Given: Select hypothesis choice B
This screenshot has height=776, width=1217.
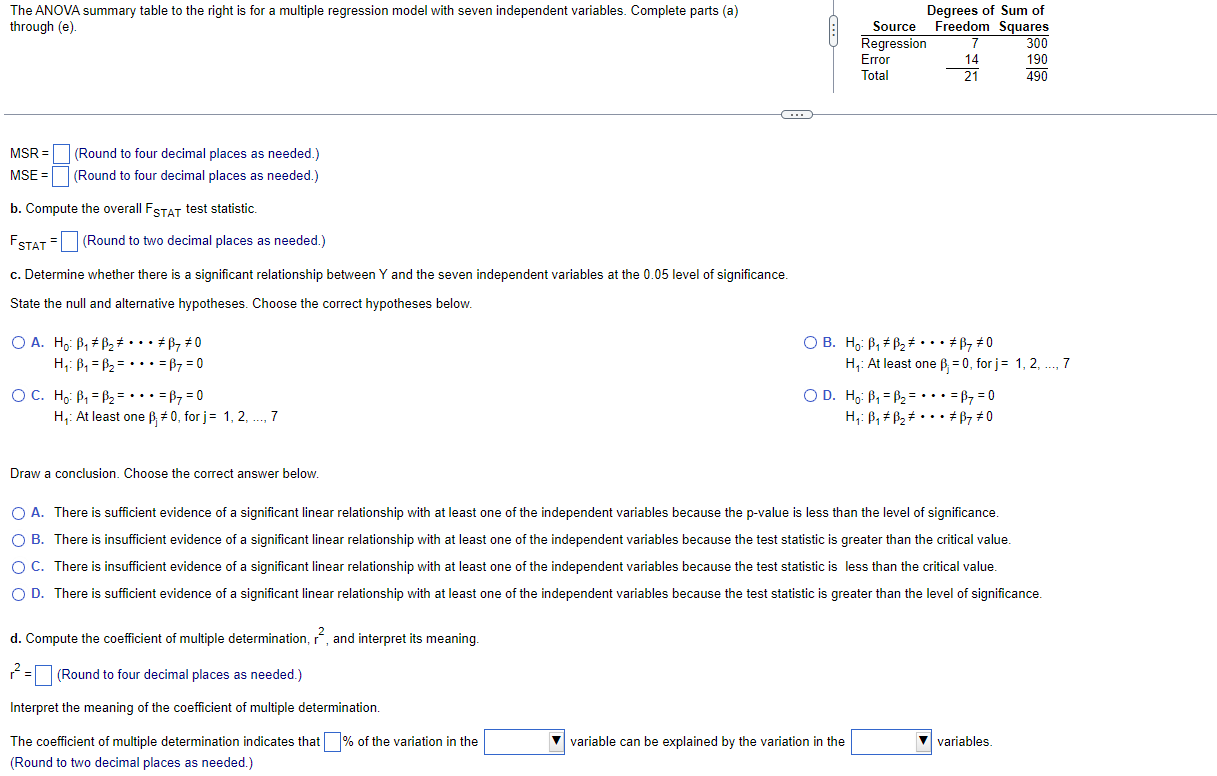Looking at the screenshot, I should point(808,342).
